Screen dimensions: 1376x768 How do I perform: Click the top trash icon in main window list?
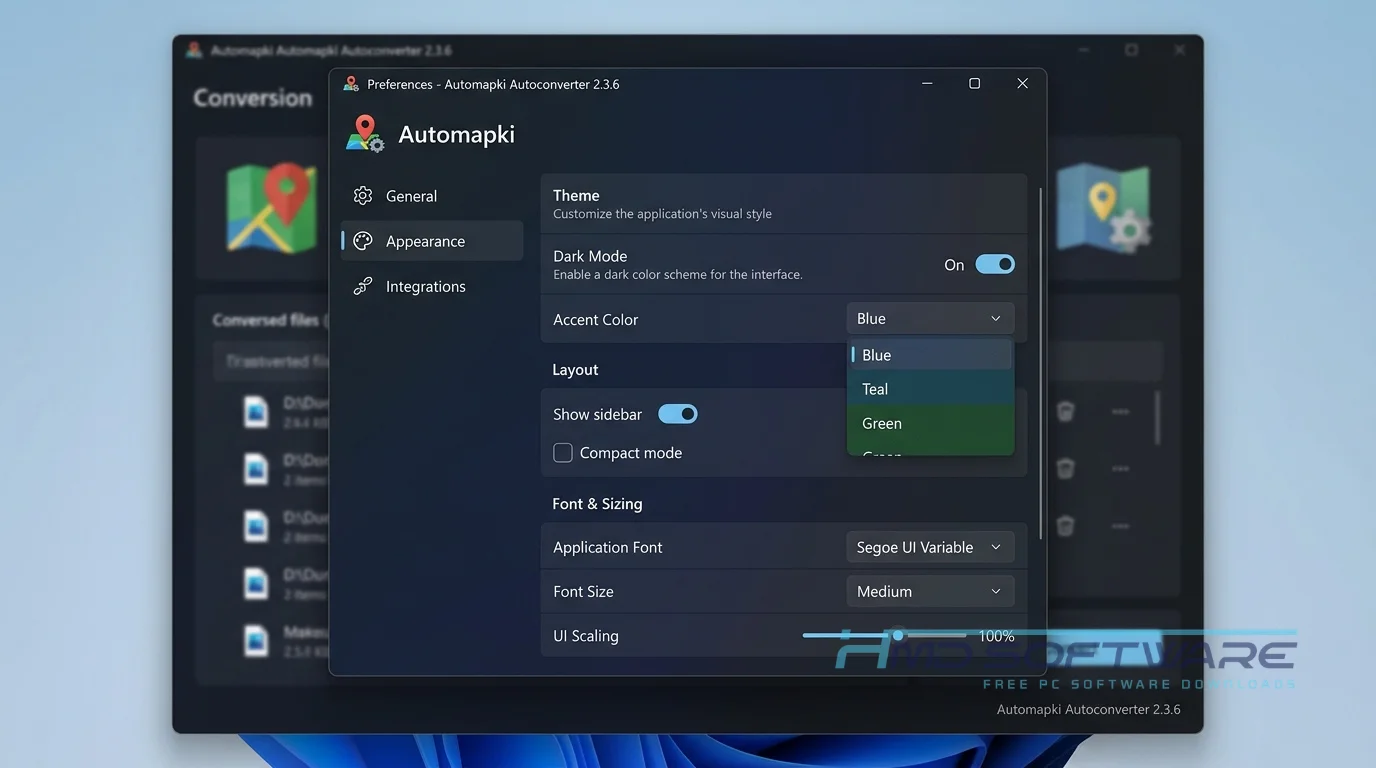(1066, 411)
